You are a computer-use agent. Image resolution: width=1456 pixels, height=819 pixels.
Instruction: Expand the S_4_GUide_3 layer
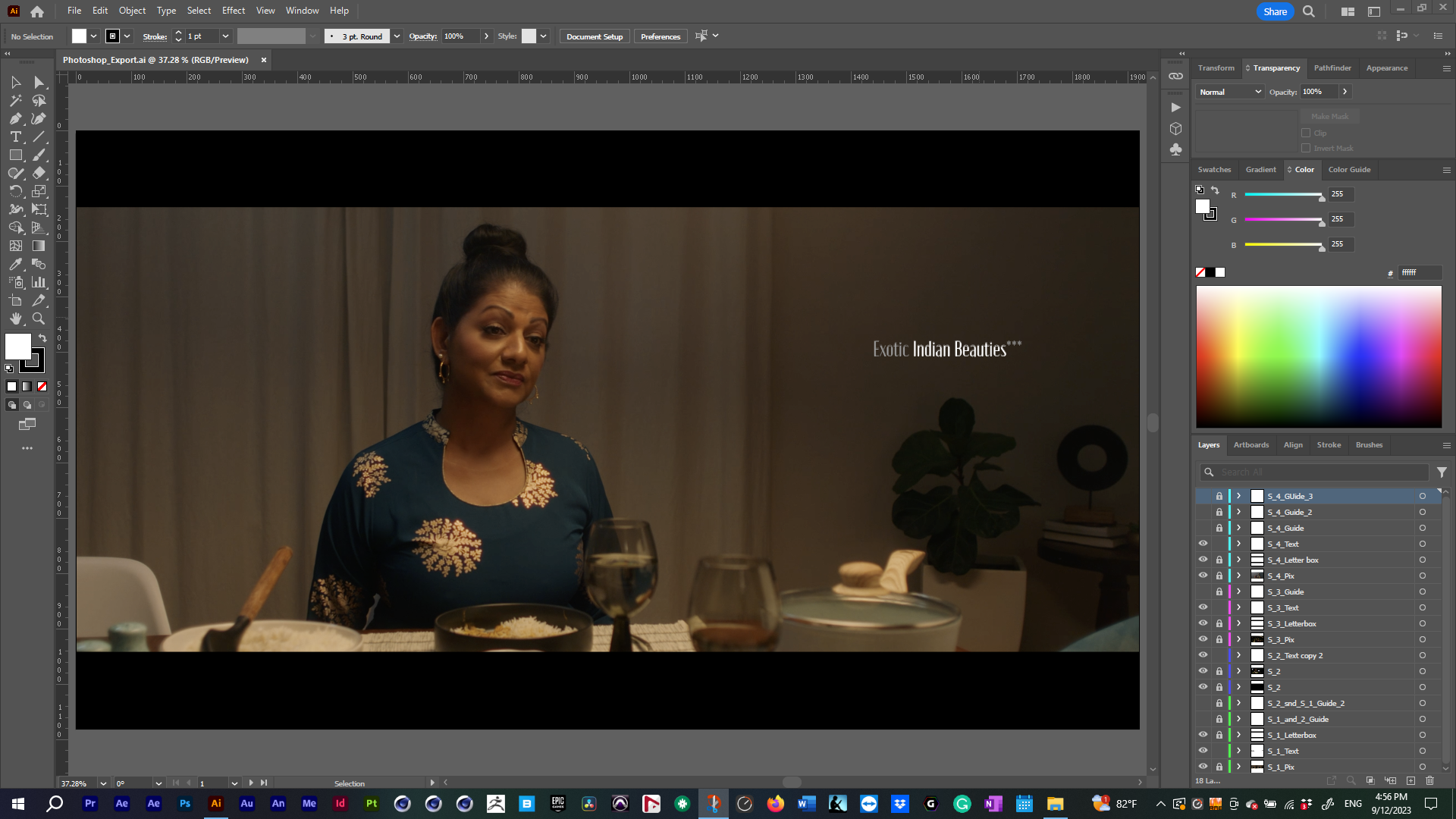pos(1238,496)
